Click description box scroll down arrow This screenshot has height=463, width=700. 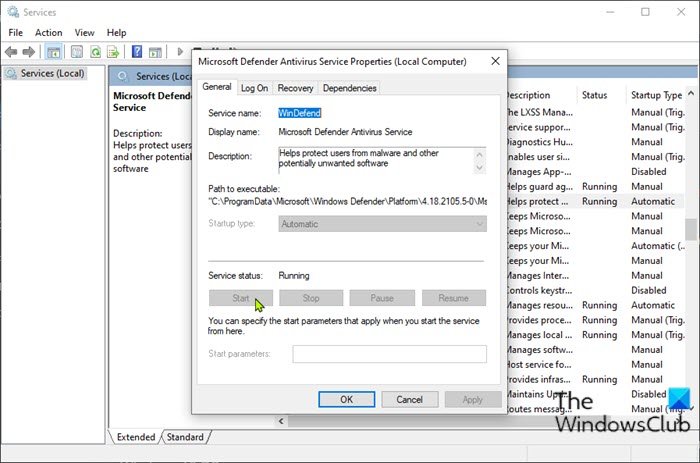tap(479, 167)
